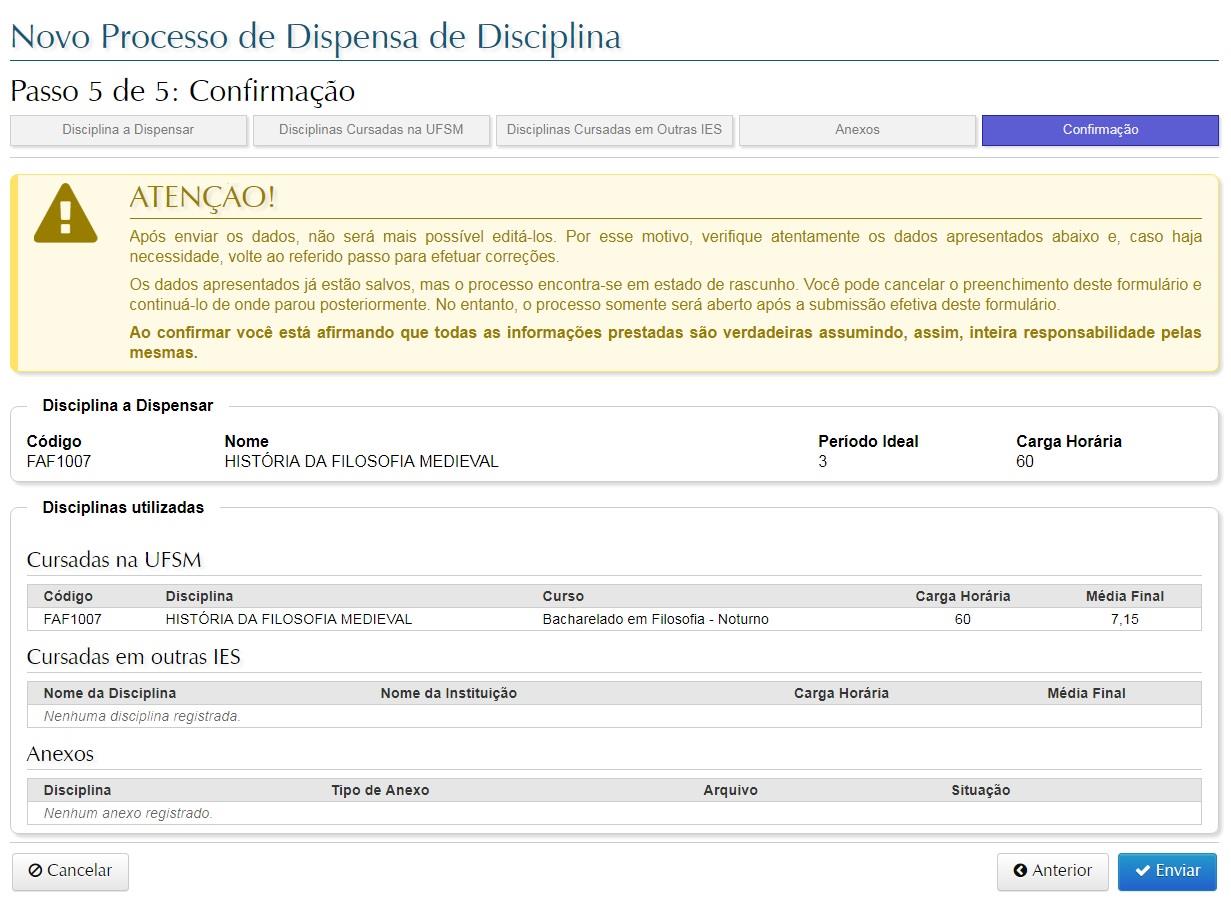Screen dimensions: 1231x903
Task: Click the Nome da Instituição column header
Action: 448,693
